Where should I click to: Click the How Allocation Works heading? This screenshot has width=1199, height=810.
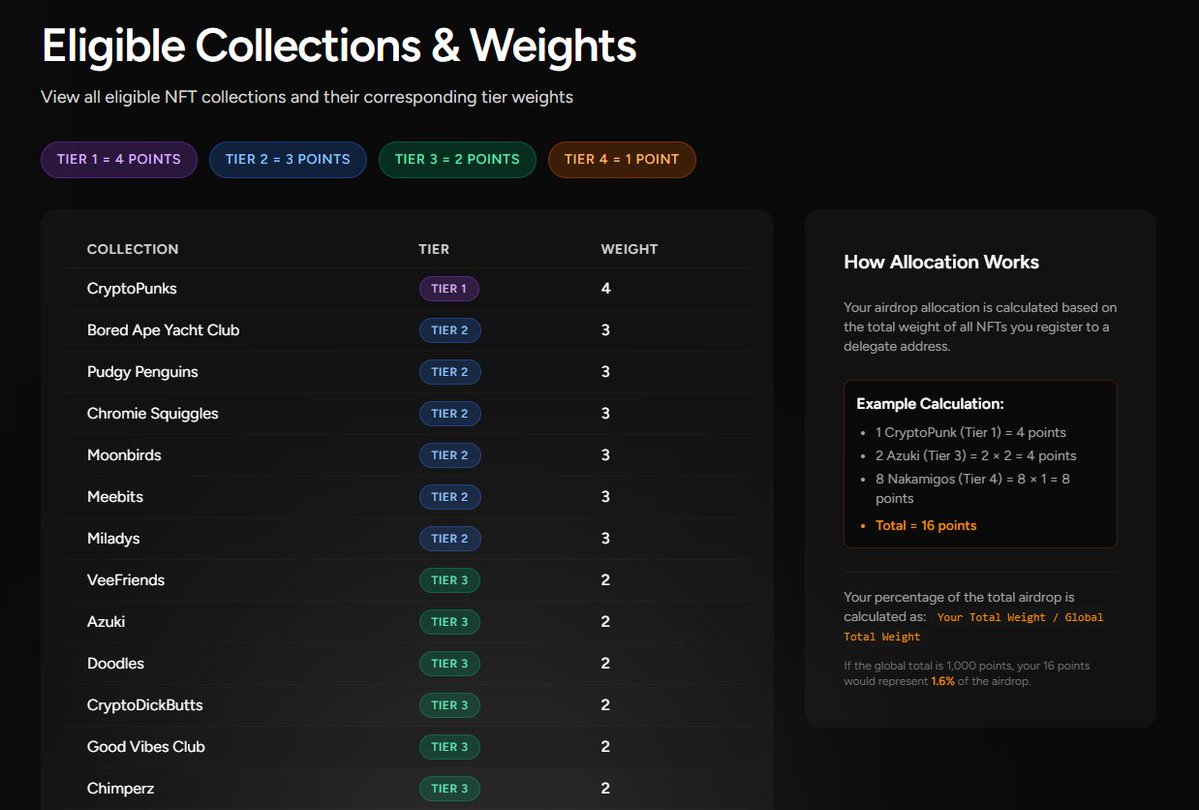pyautogui.click(x=941, y=262)
